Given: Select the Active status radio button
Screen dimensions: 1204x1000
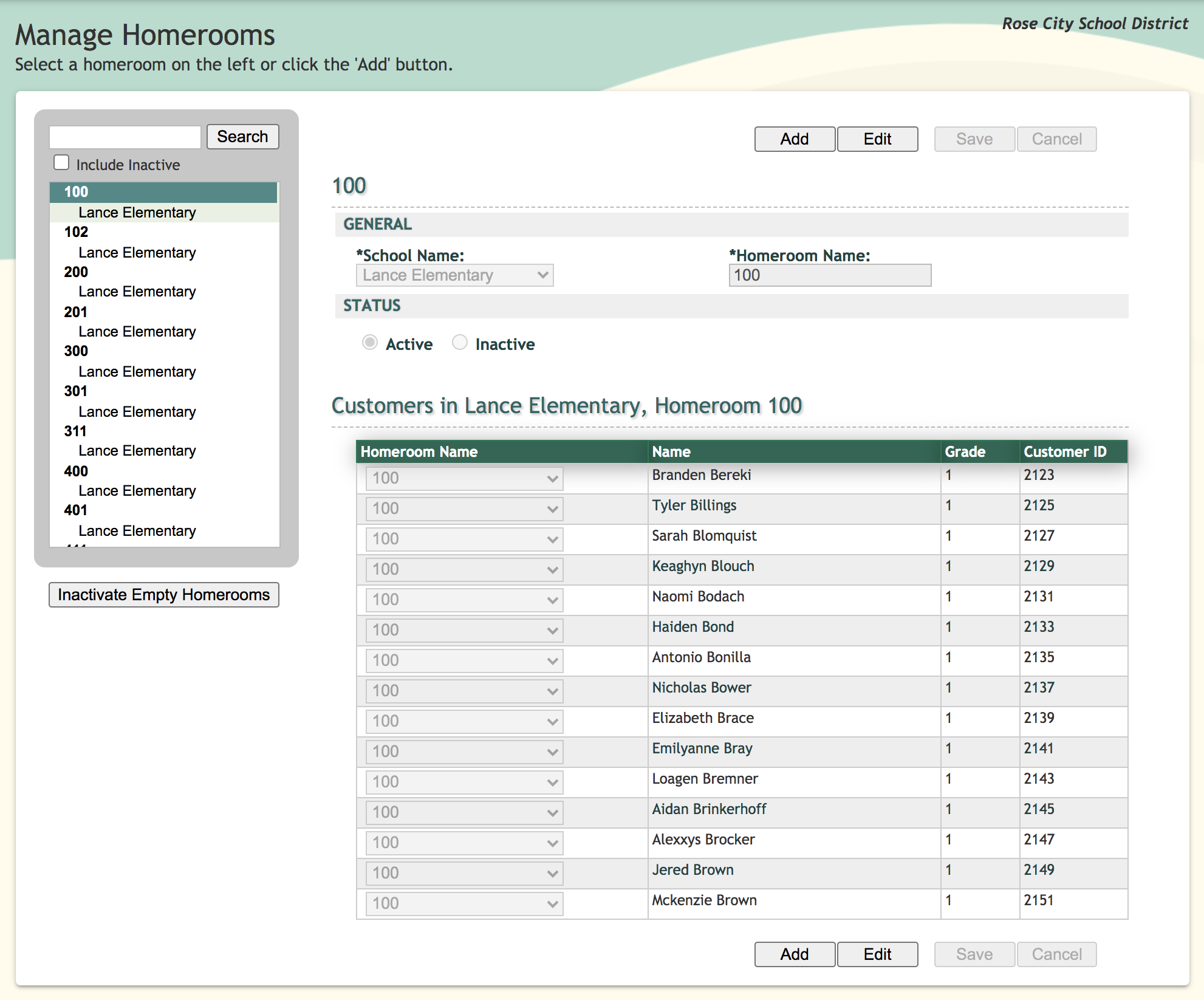Looking at the screenshot, I should click(369, 343).
